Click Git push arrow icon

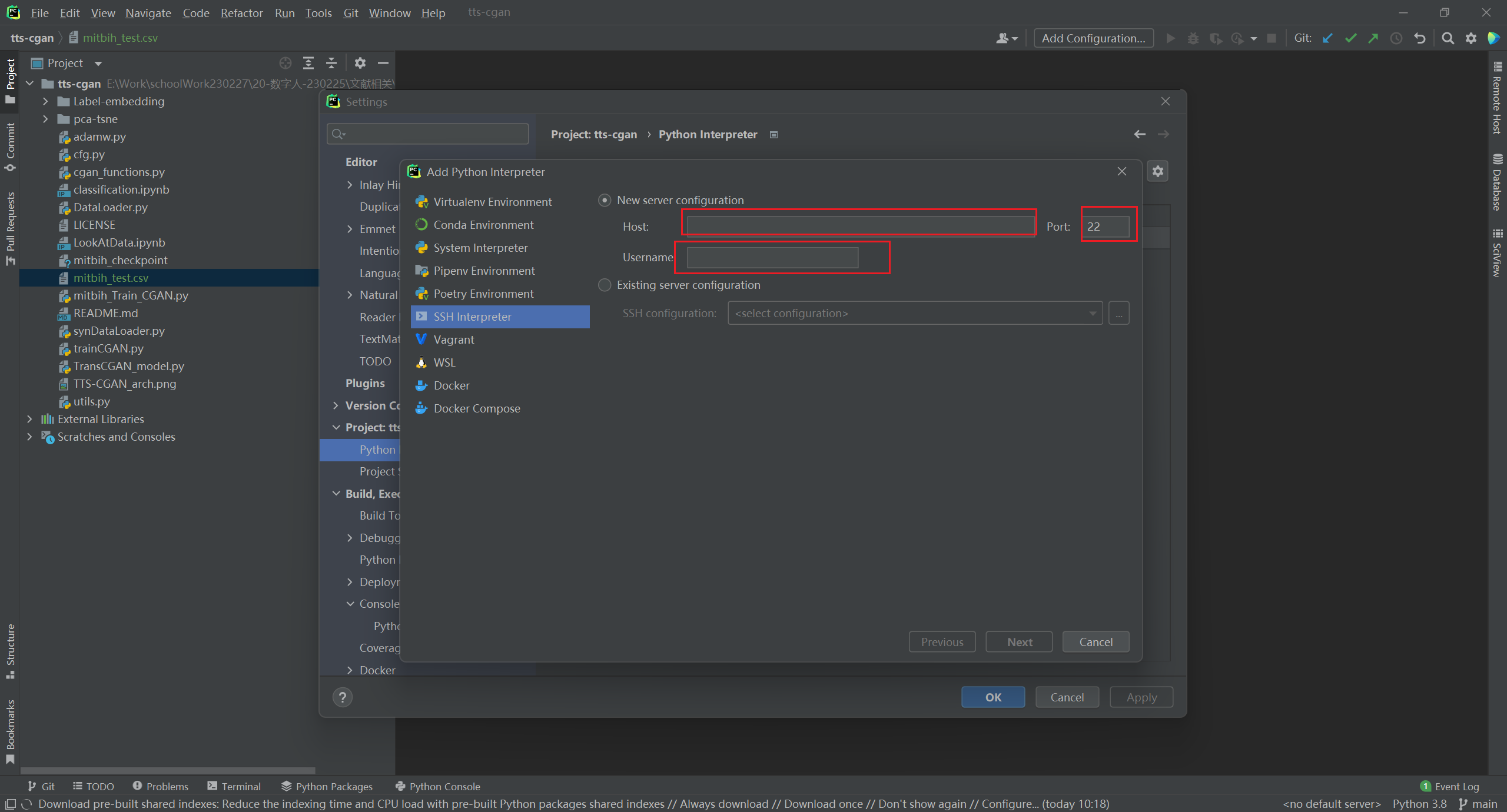(x=1373, y=38)
